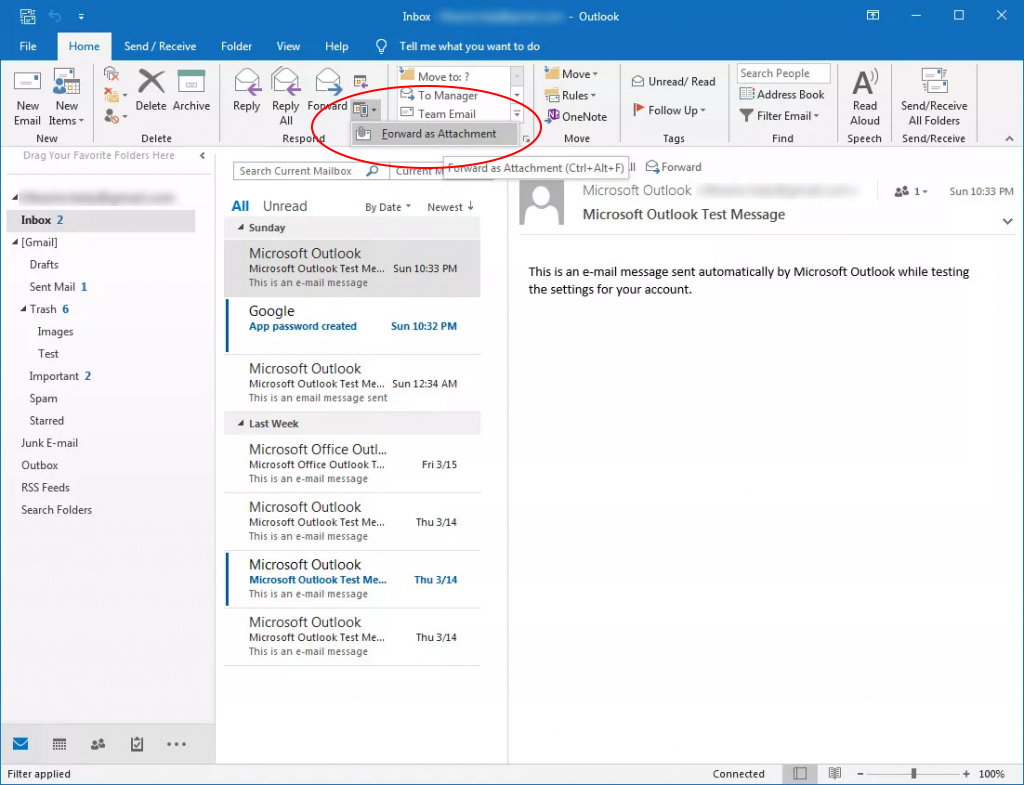The height and width of the screenshot is (785, 1024).
Task: Click the Archive icon in ribbon
Action: pos(191,91)
